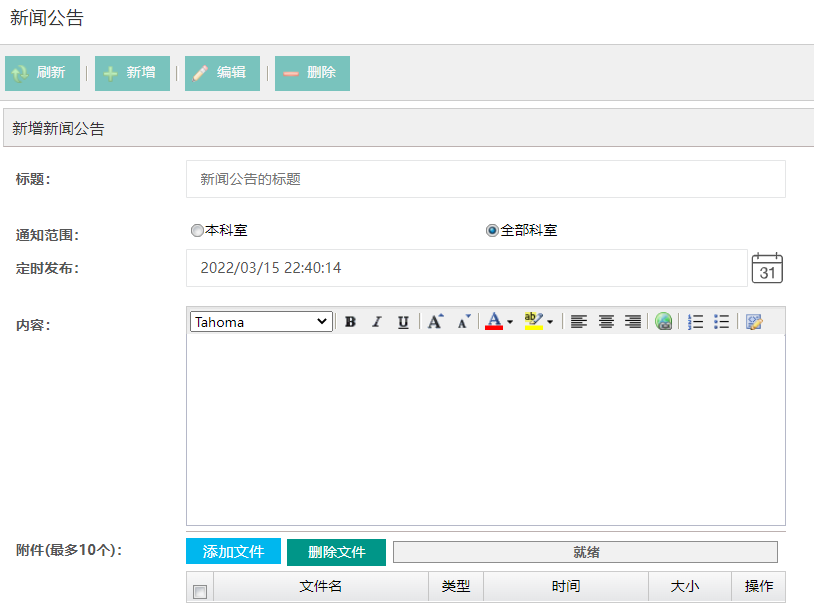814x616 pixels.
Task: Apply red font color A icon
Action: [494, 321]
